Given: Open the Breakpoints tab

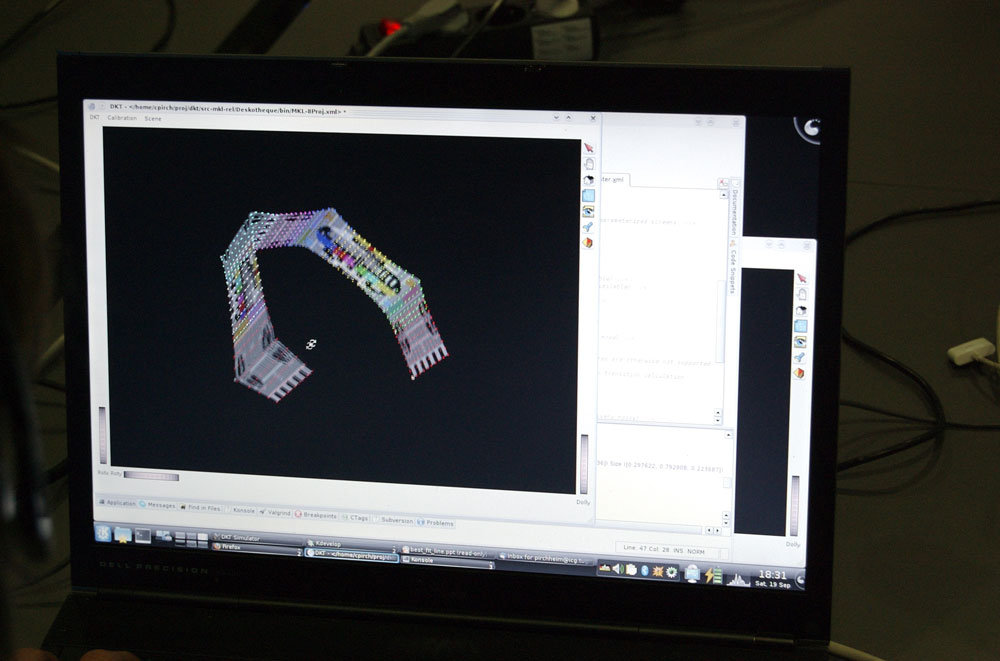Looking at the screenshot, I should click(x=316, y=515).
